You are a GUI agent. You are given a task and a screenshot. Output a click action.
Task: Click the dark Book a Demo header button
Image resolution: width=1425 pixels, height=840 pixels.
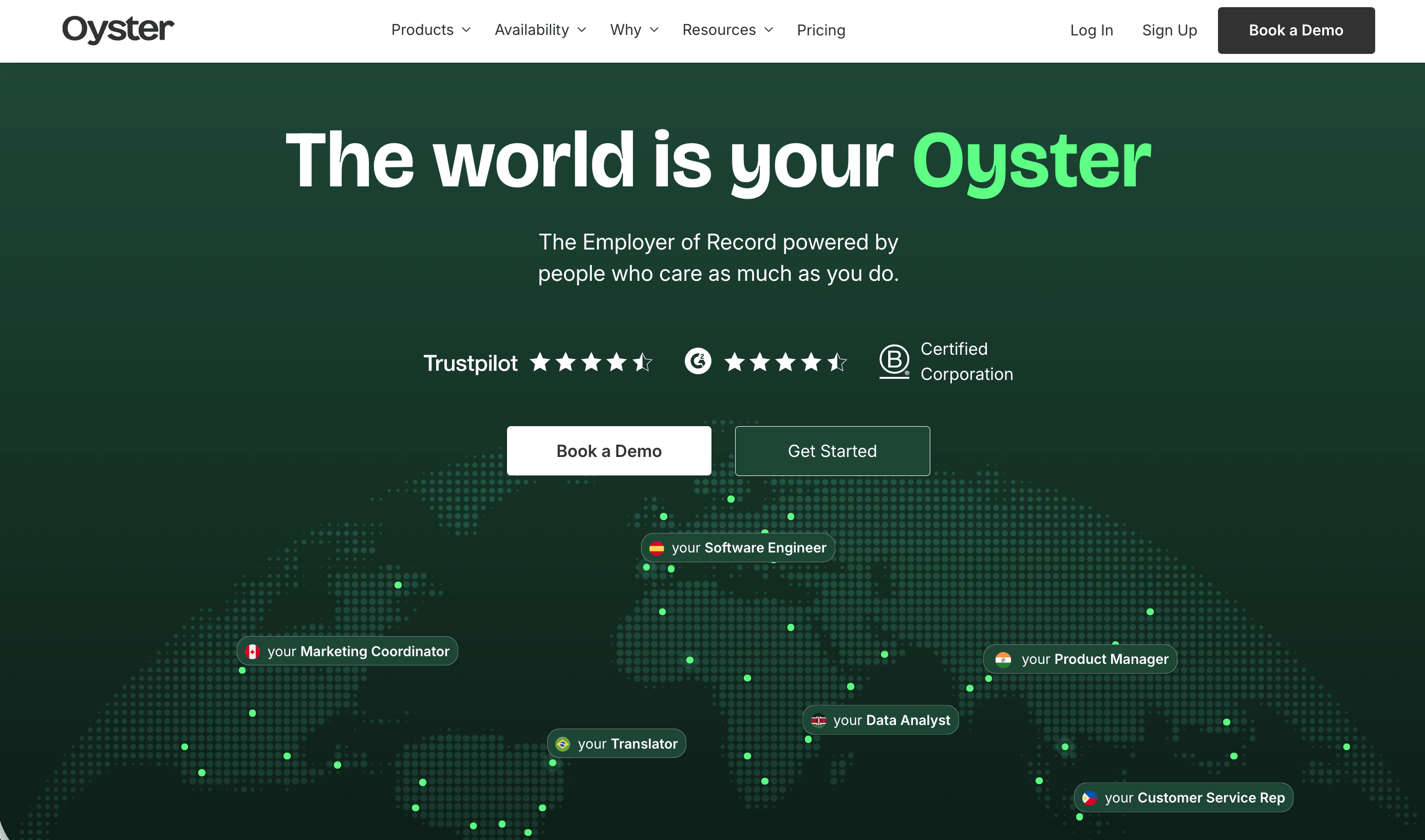[x=1296, y=30]
